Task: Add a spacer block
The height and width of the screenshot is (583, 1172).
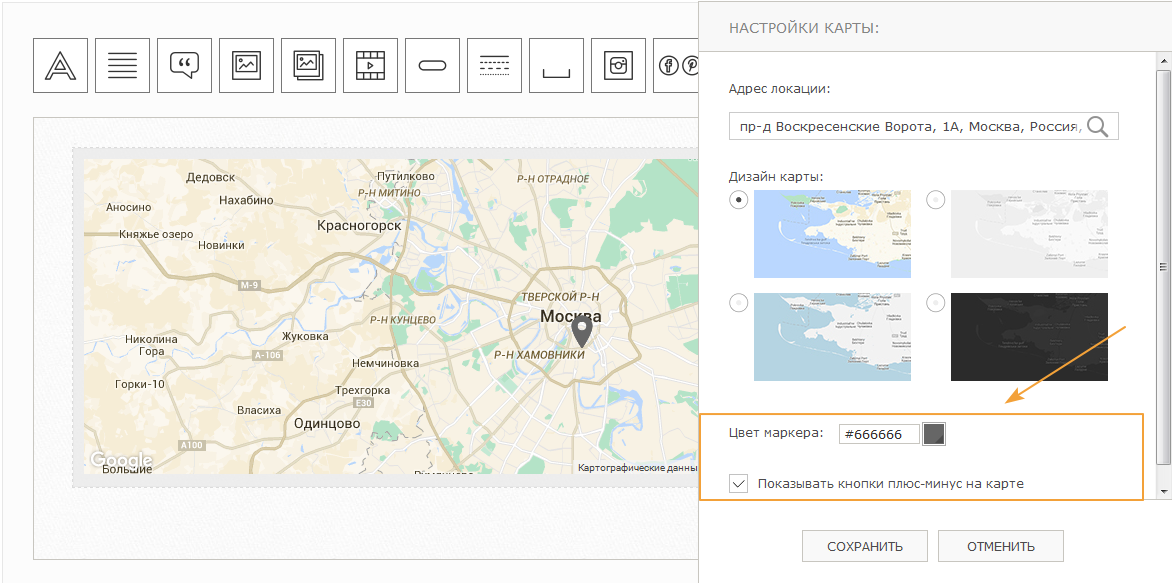Action: 557,66
